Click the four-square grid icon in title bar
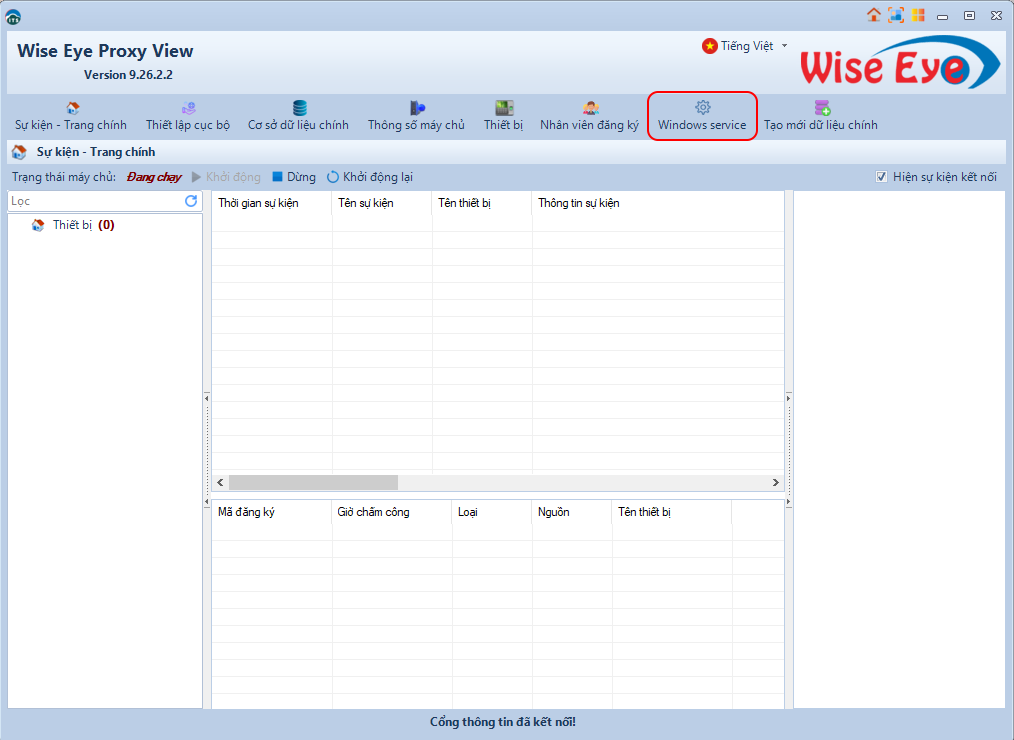The height and width of the screenshot is (740, 1014). pyautogui.click(x=918, y=15)
